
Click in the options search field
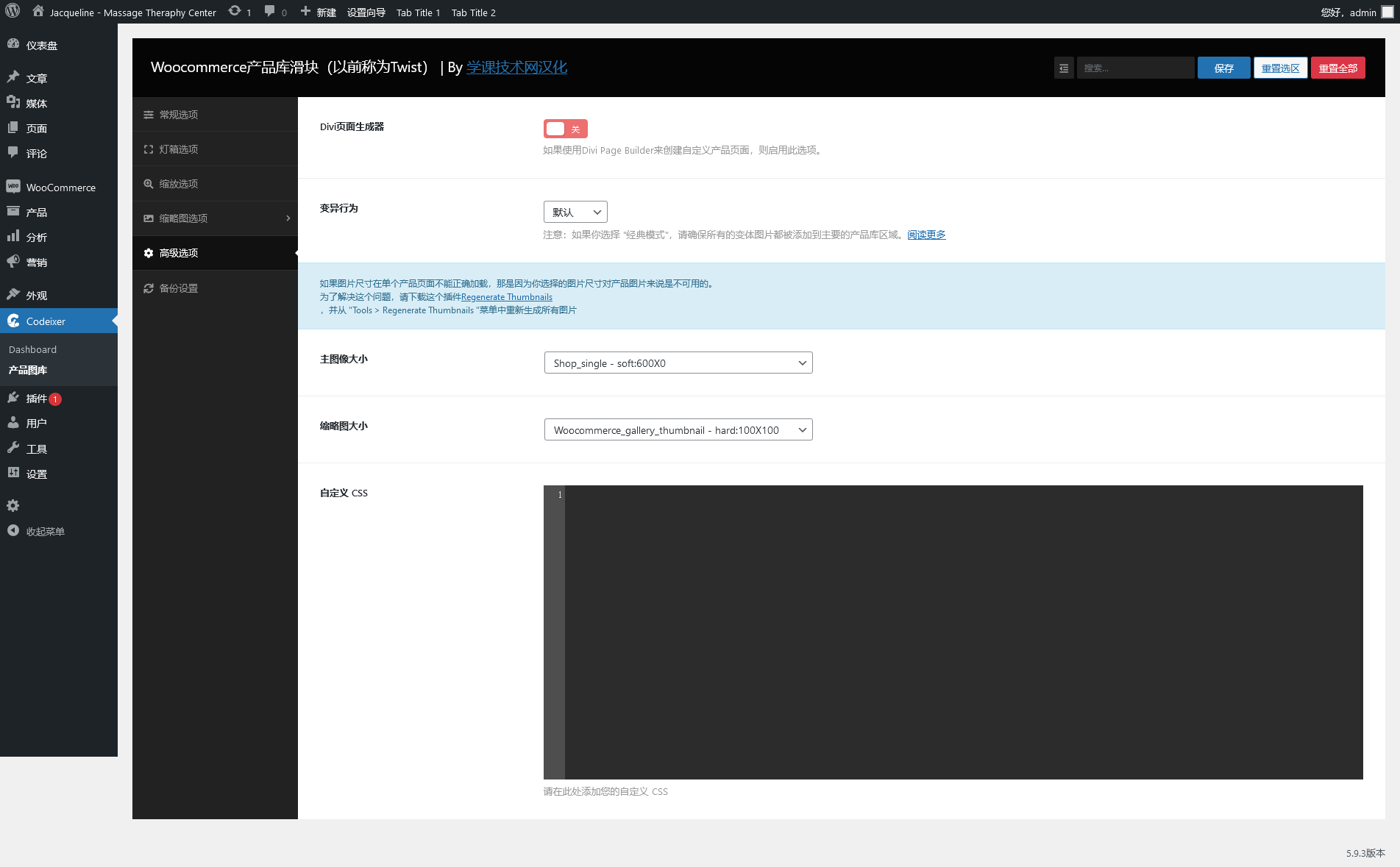click(x=1134, y=68)
